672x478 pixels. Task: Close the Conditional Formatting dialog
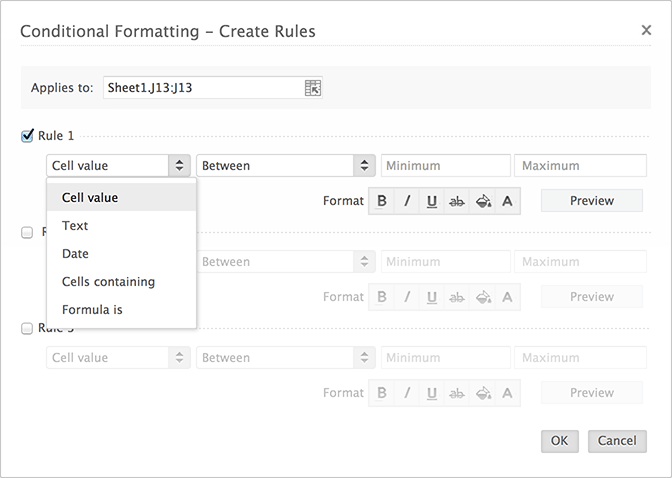[646, 31]
